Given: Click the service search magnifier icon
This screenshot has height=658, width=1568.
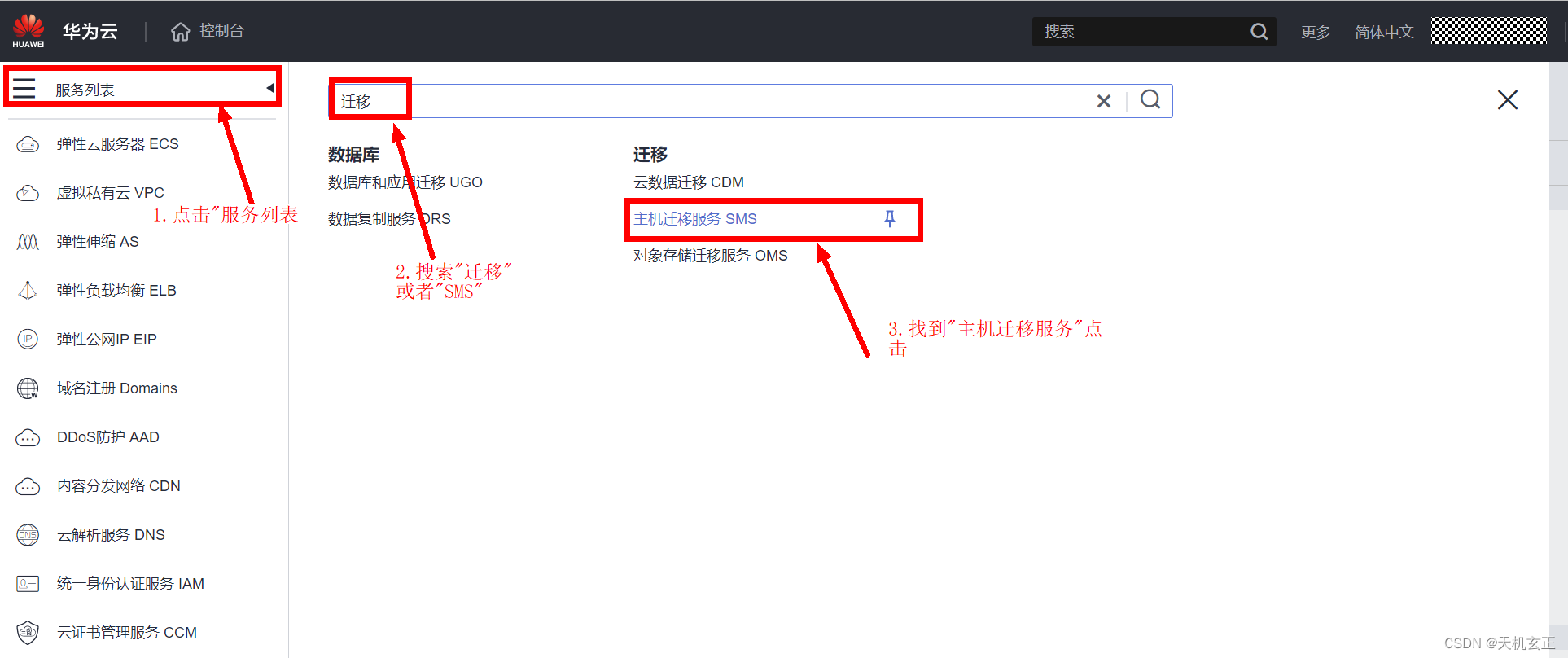Looking at the screenshot, I should click(x=1150, y=99).
